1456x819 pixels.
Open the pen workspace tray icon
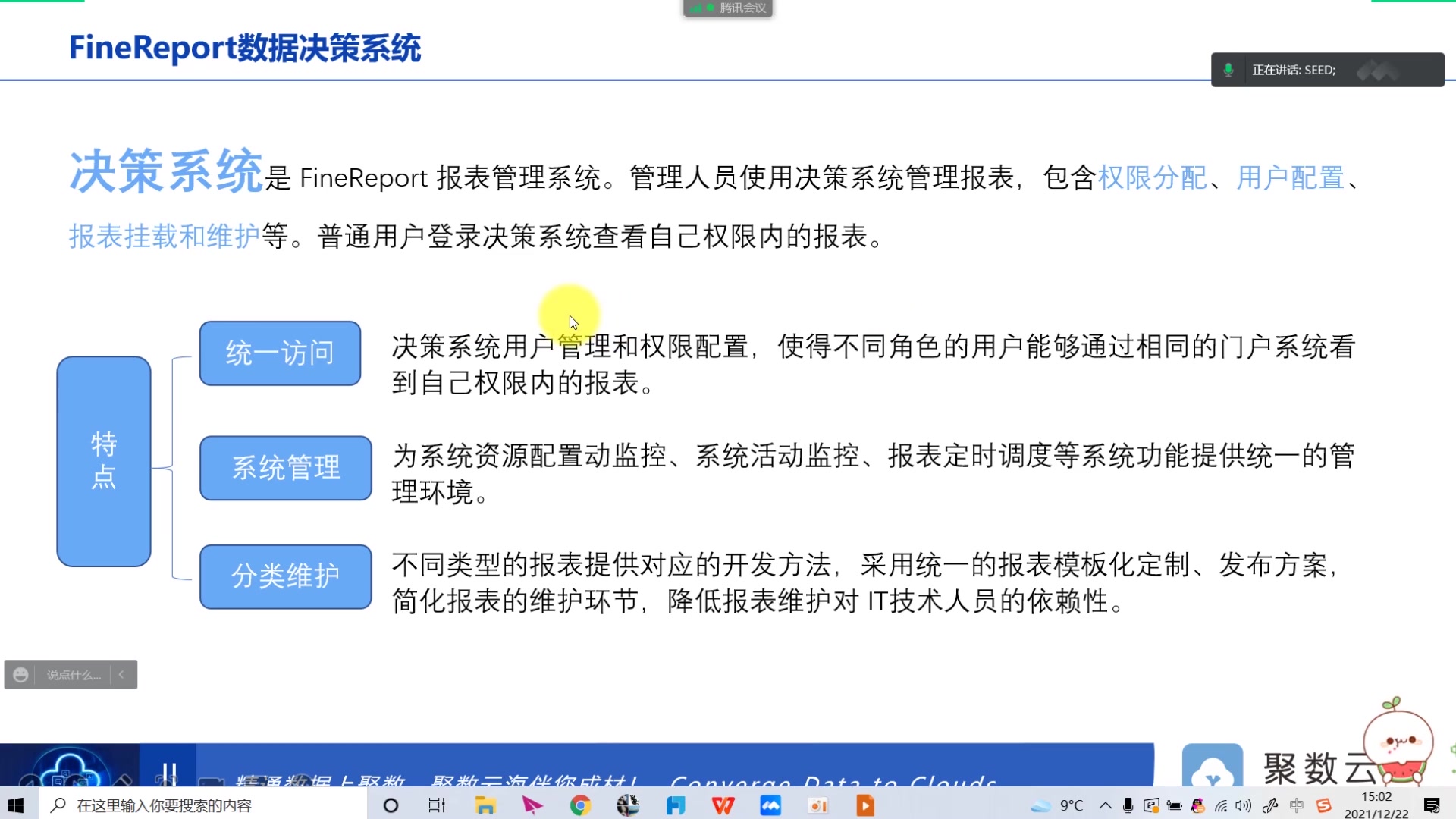coord(1270,805)
